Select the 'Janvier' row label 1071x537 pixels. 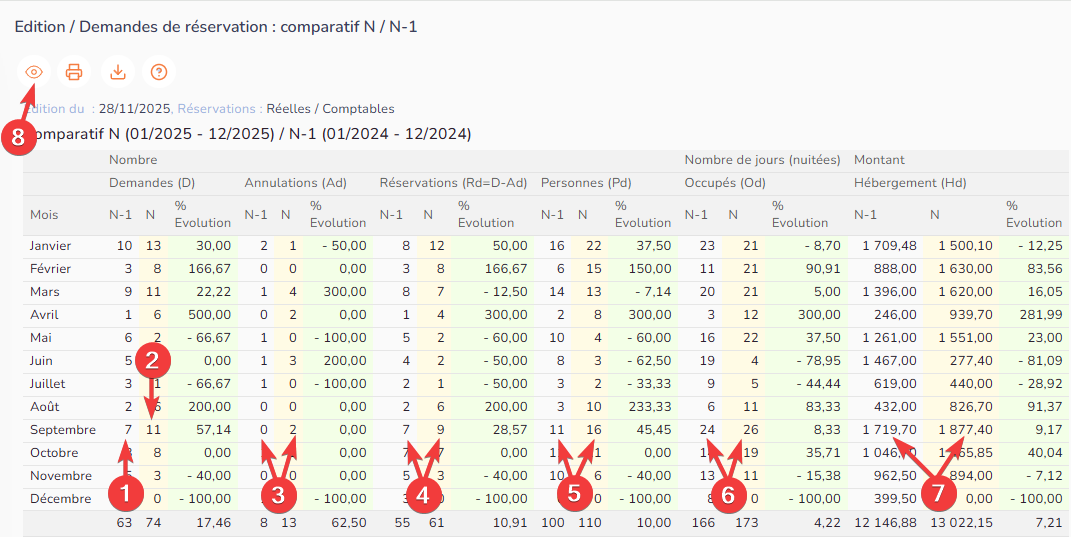(50, 246)
